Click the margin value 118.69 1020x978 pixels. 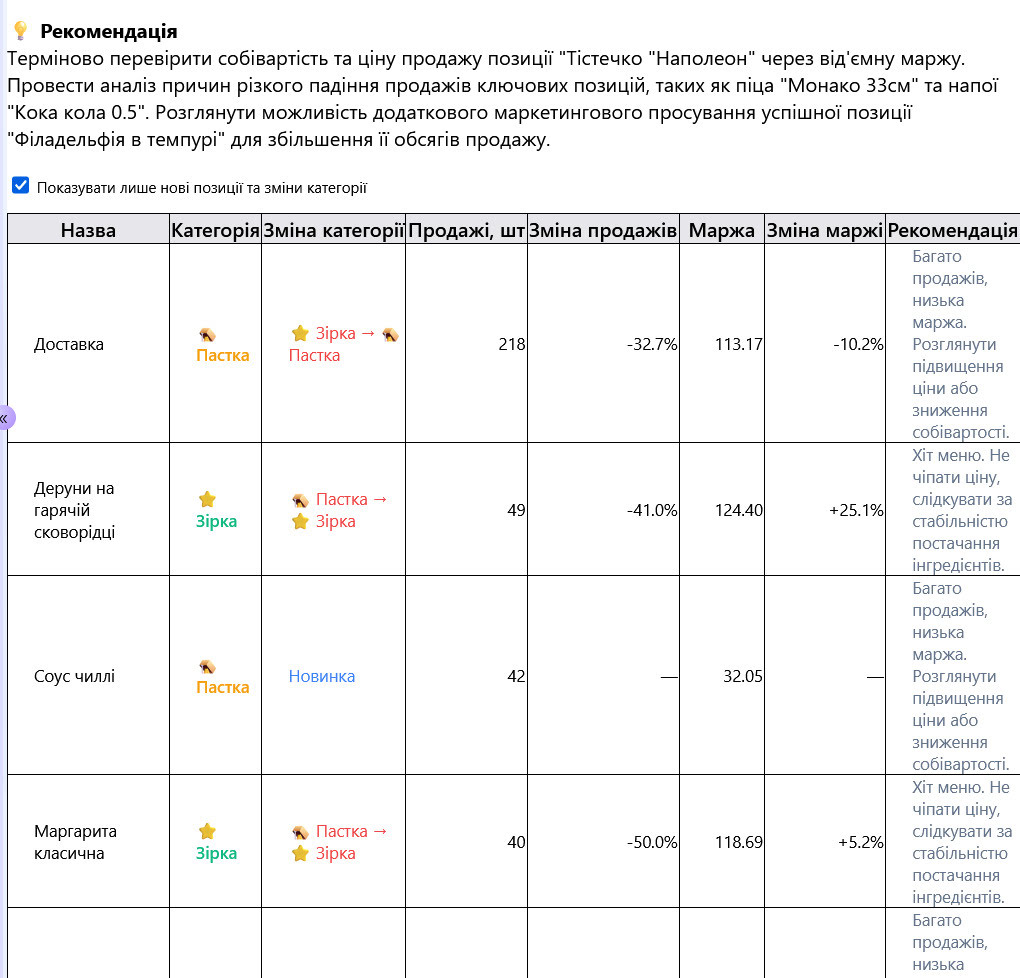point(738,842)
